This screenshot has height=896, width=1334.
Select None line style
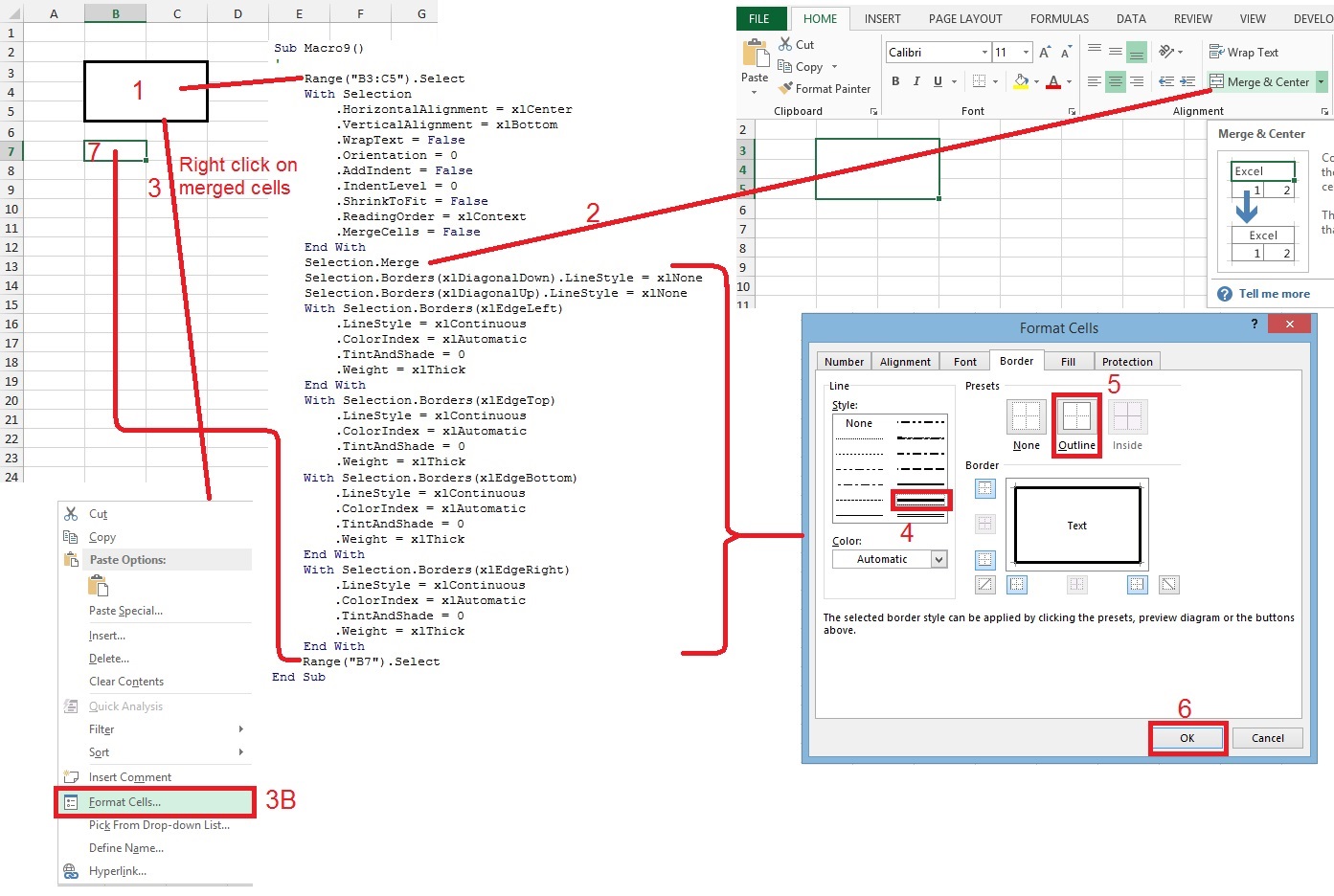click(859, 423)
